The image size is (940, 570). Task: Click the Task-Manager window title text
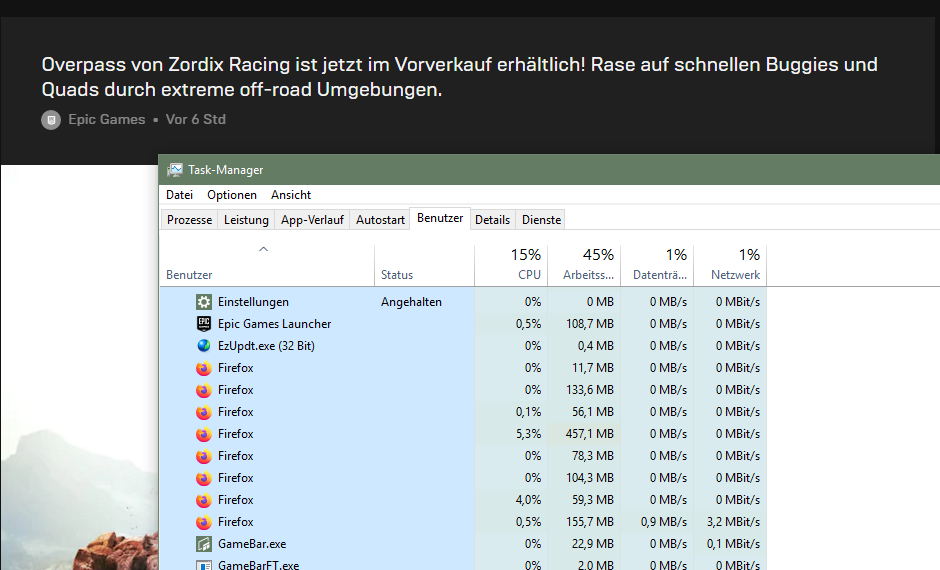pyautogui.click(x=225, y=170)
